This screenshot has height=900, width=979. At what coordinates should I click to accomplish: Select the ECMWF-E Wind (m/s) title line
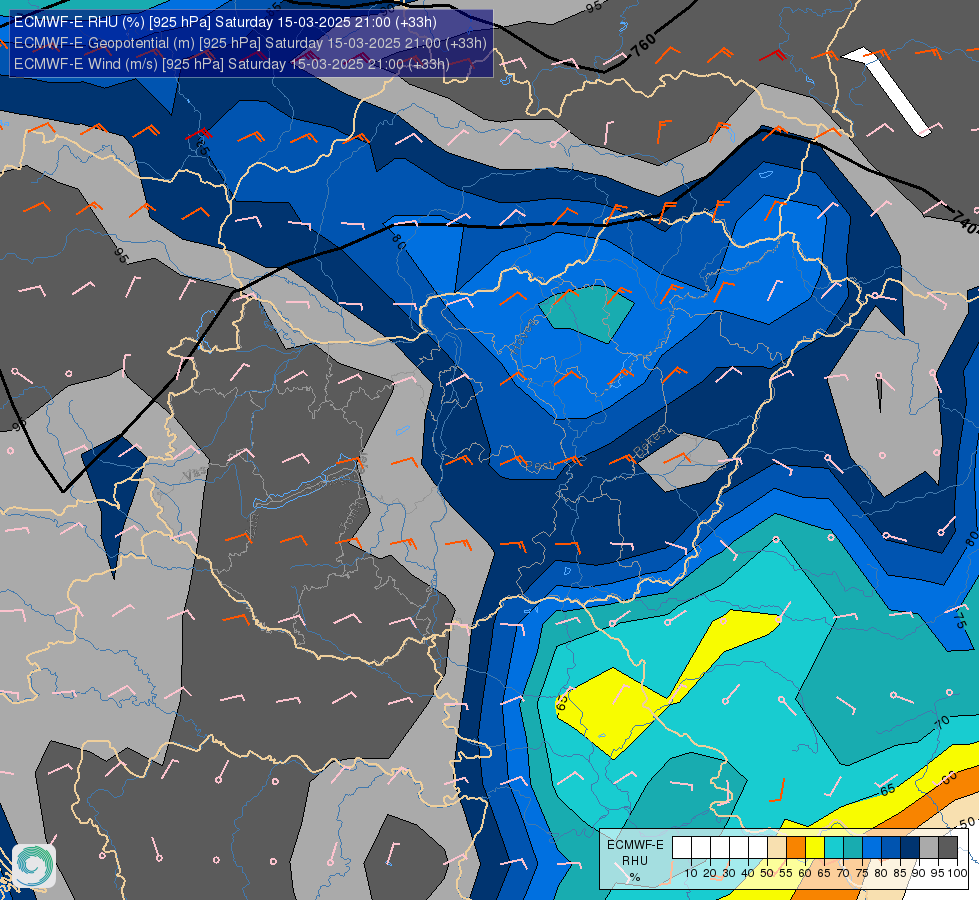pos(231,64)
